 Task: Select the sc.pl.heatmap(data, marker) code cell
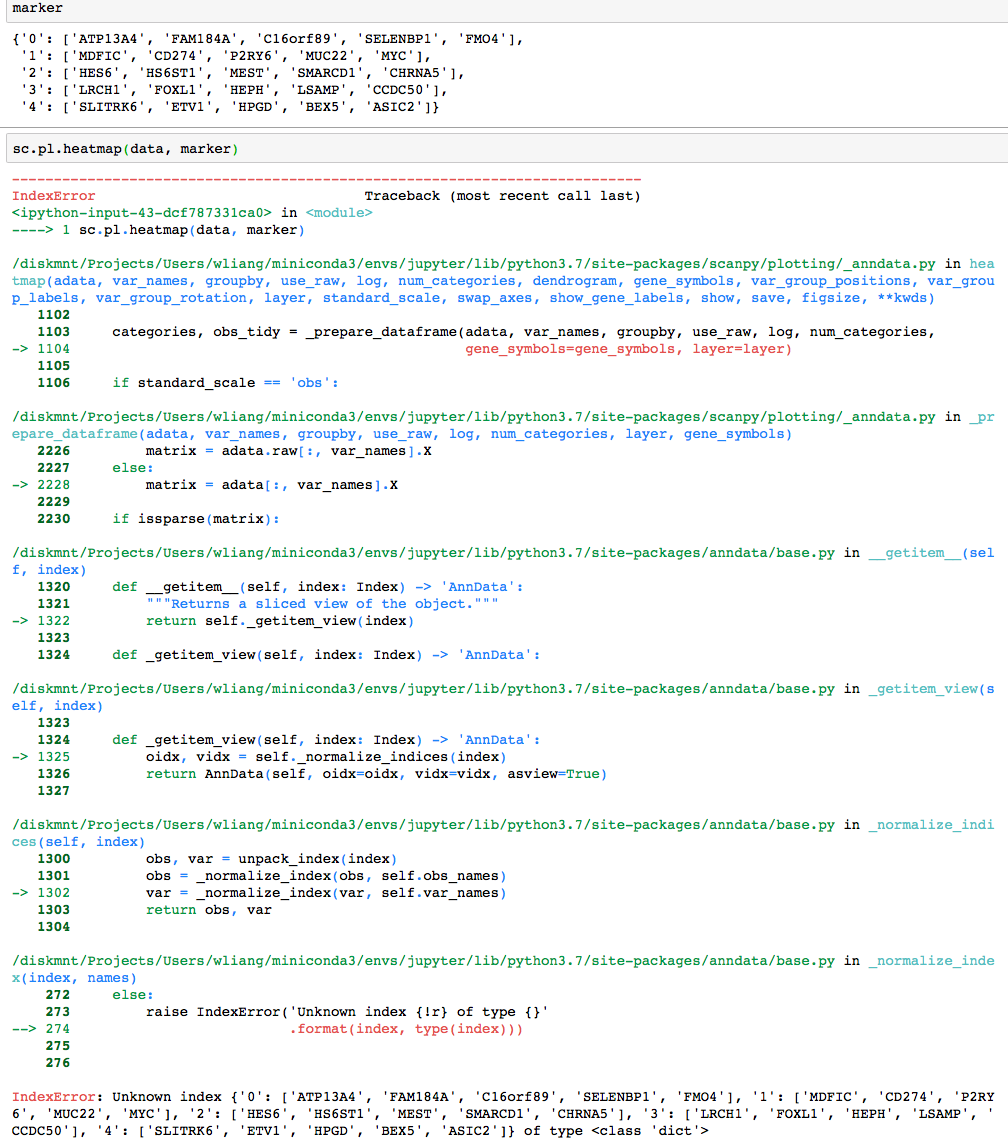[x=120, y=148]
